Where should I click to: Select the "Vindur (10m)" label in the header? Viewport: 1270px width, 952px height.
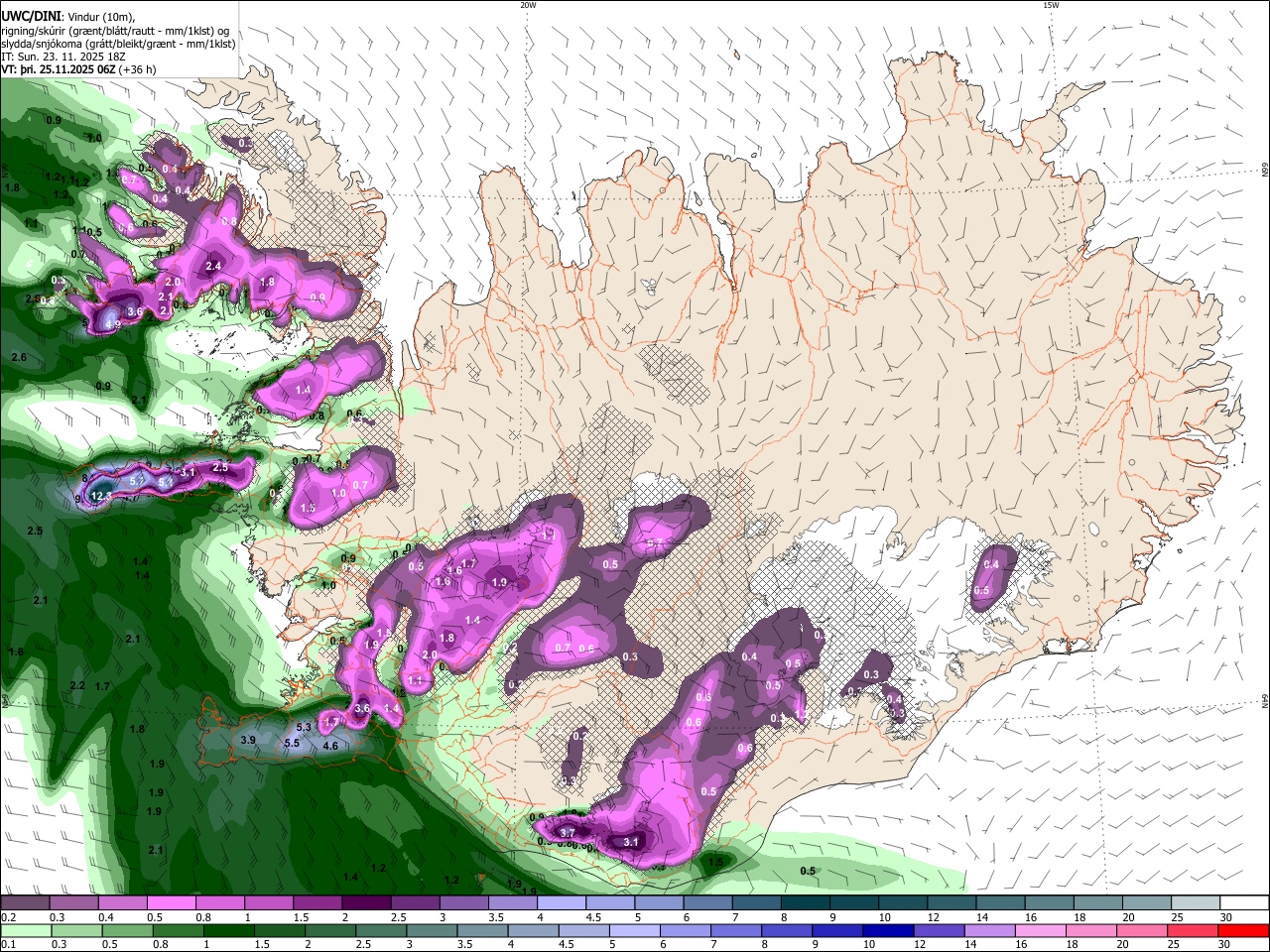[99, 16]
